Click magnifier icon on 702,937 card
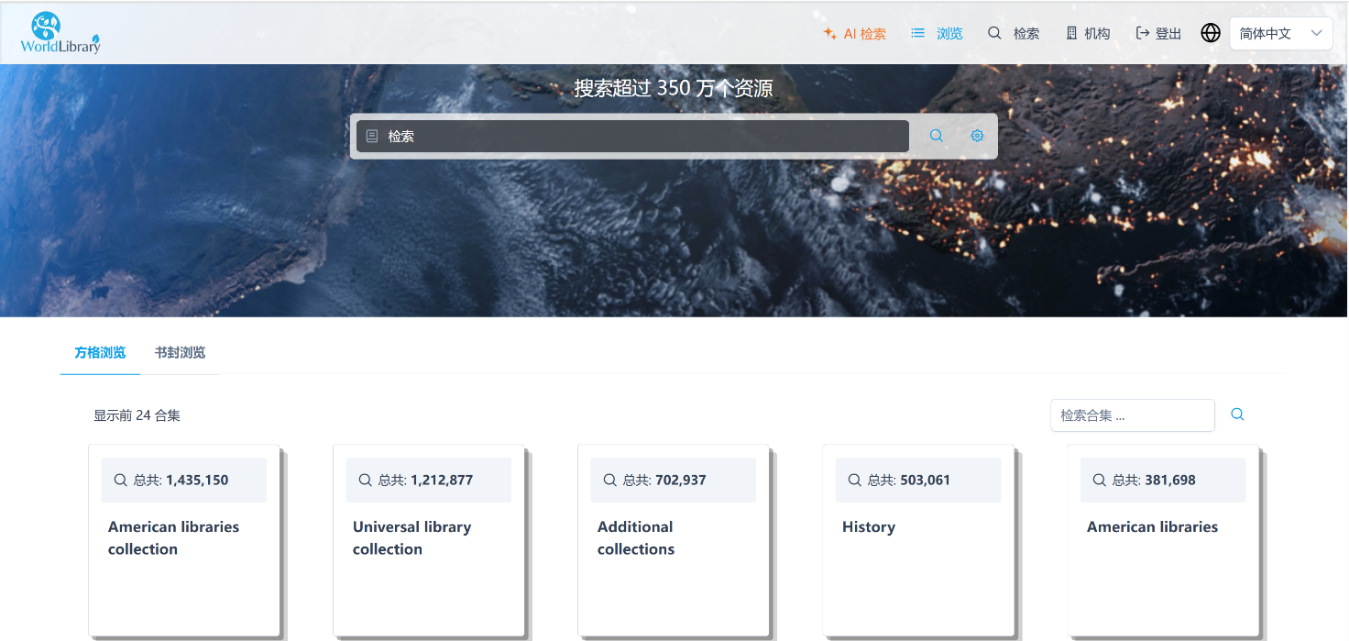 click(x=610, y=480)
